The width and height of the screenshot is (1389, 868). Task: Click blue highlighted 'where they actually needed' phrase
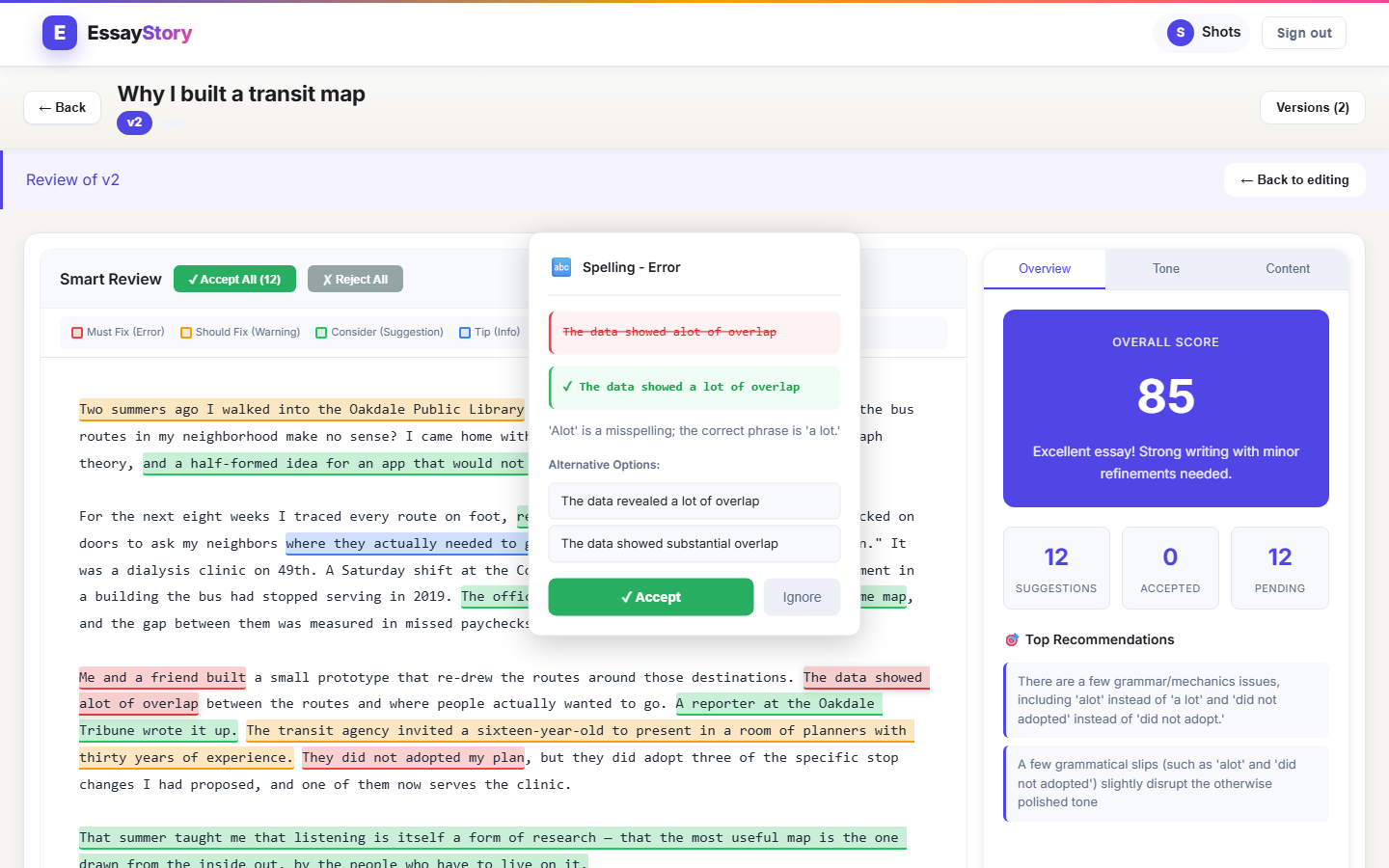click(x=407, y=543)
